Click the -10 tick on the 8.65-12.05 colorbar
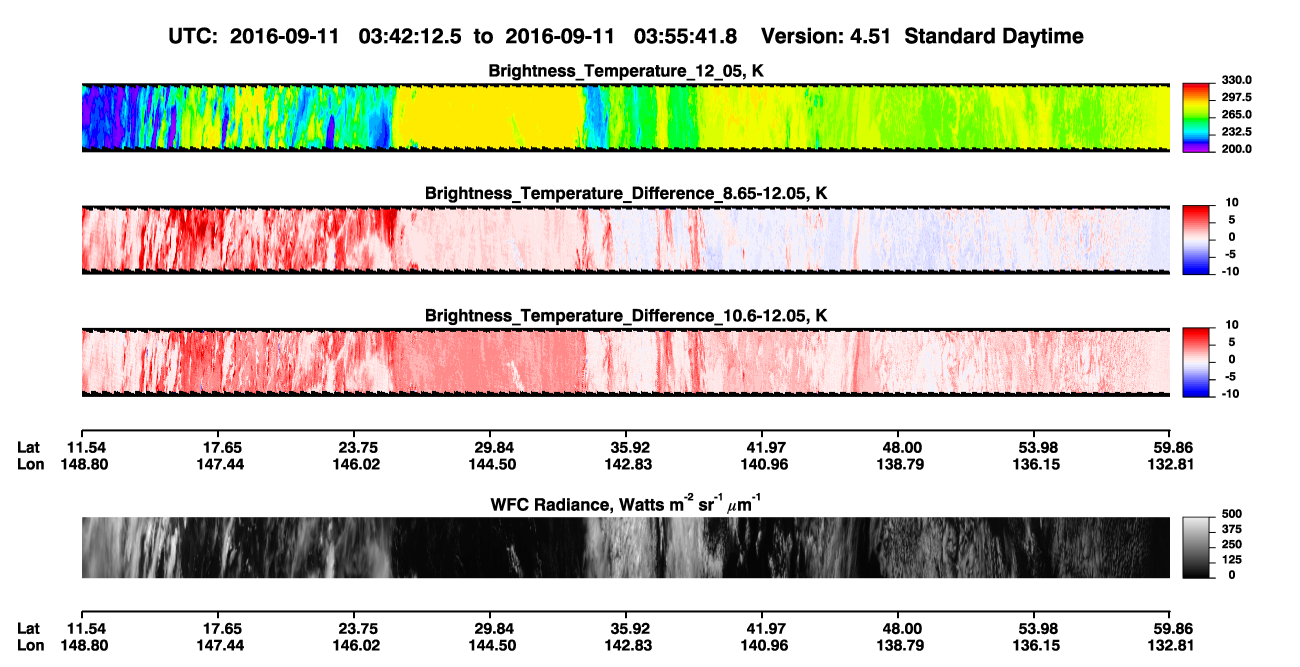The height and width of the screenshot is (667, 1300). pos(1230,270)
